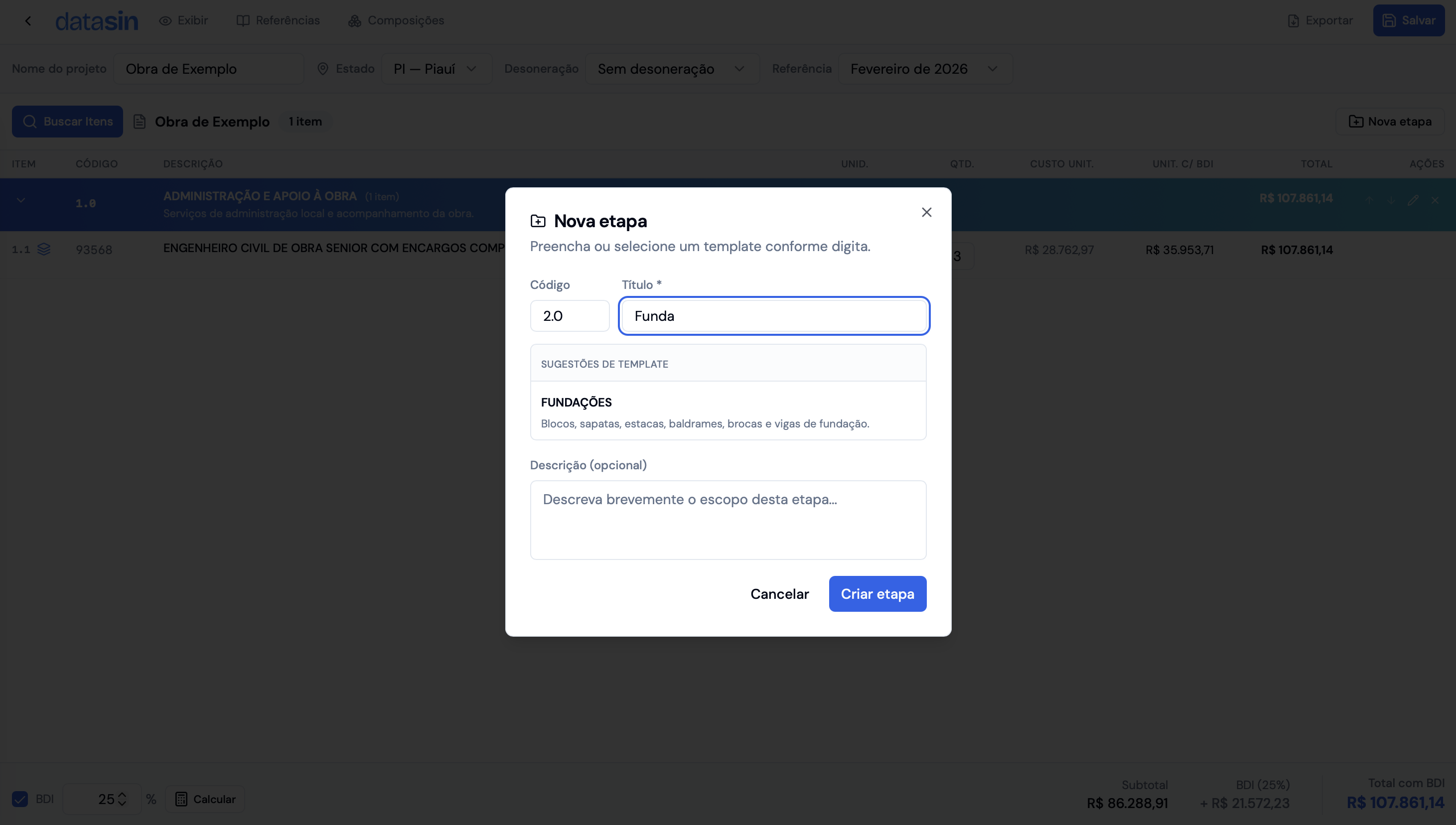This screenshot has height=825, width=1456.
Task: Click the R$ 28.762,97 unit cost
Action: [1059, 250]
